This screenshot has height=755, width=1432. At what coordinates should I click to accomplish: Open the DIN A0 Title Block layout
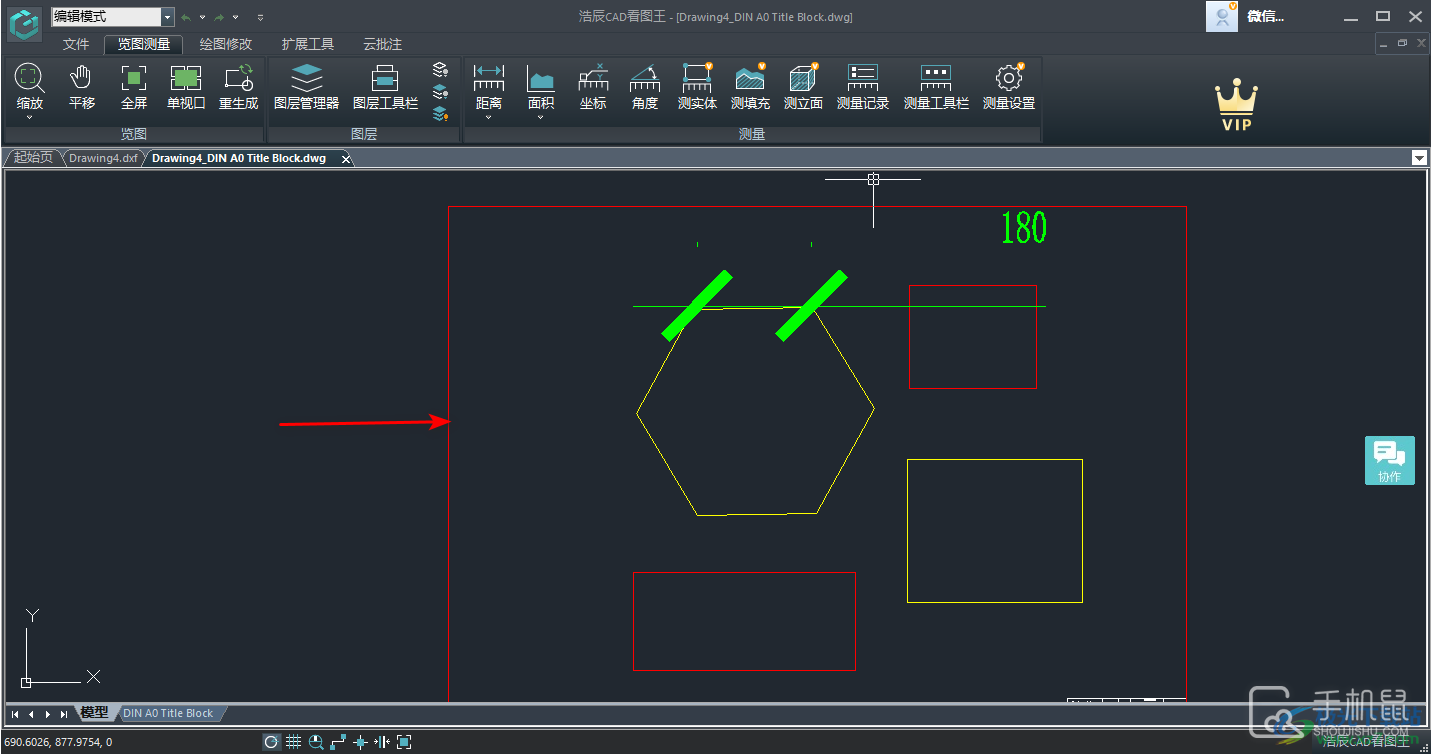168,713
